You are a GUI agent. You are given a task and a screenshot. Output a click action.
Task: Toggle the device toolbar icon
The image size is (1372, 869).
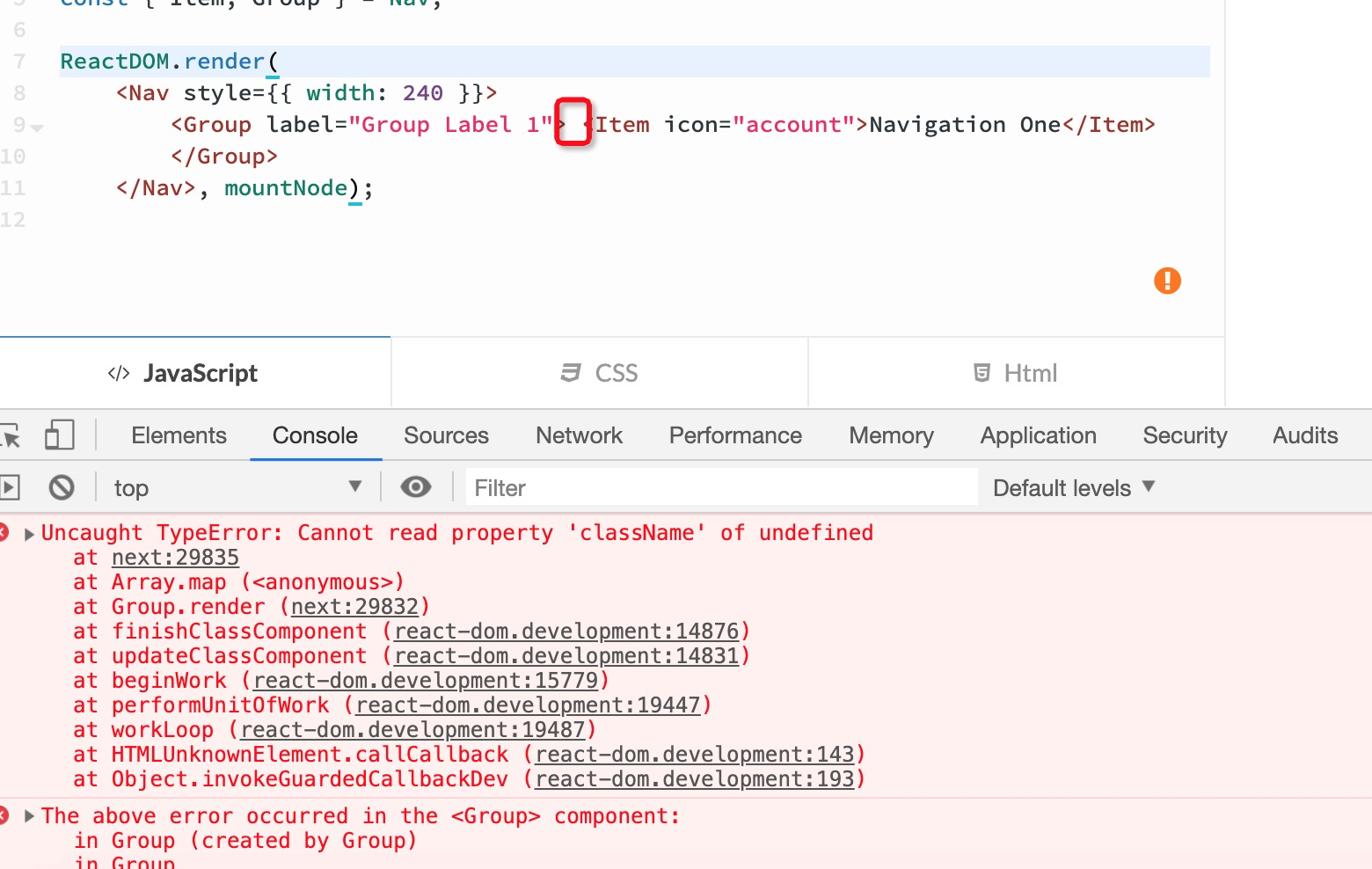59,435
